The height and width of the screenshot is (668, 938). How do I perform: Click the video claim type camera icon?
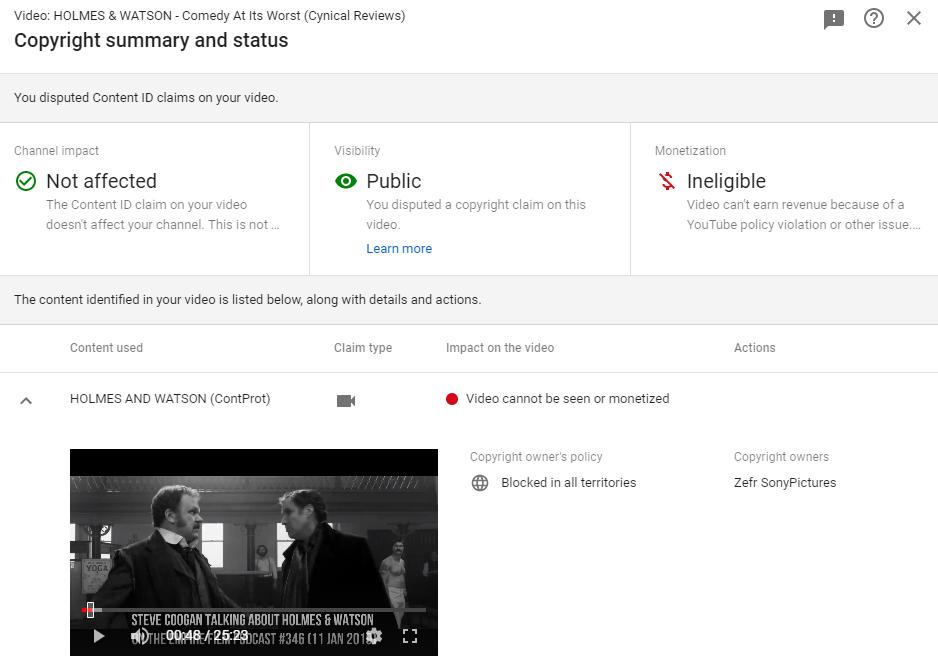tap(346, 400)
